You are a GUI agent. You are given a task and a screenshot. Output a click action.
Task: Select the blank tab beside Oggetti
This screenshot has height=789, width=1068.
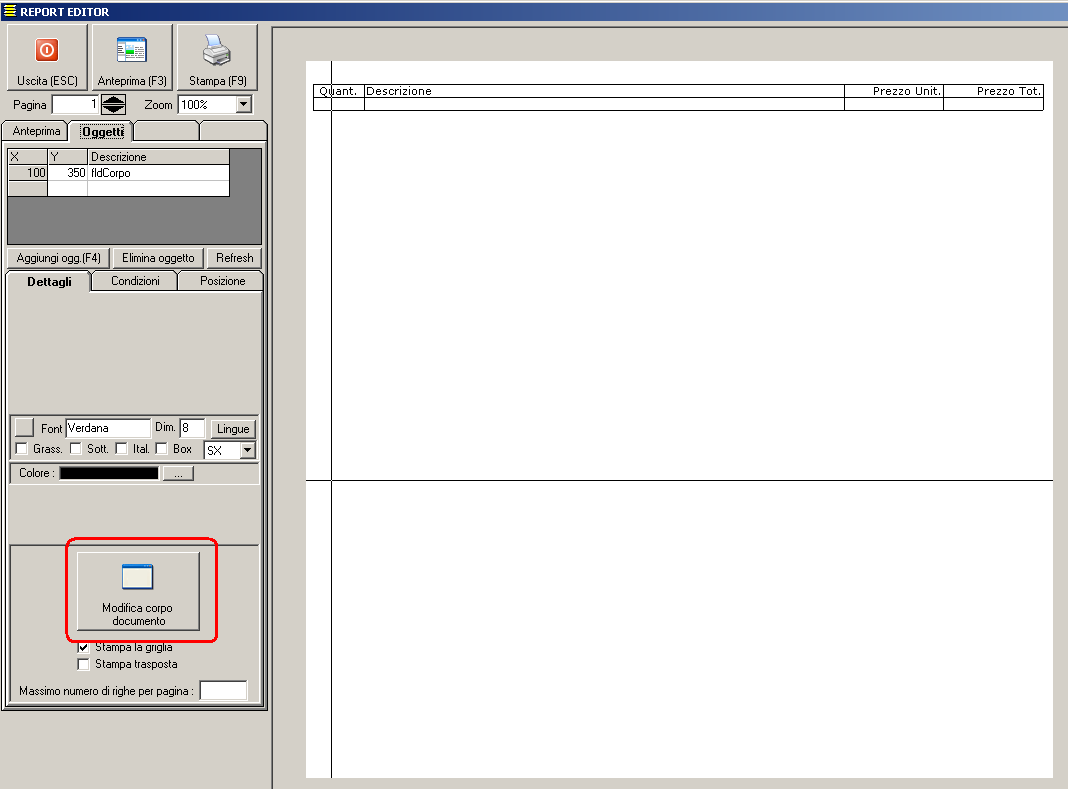[166, 131]
